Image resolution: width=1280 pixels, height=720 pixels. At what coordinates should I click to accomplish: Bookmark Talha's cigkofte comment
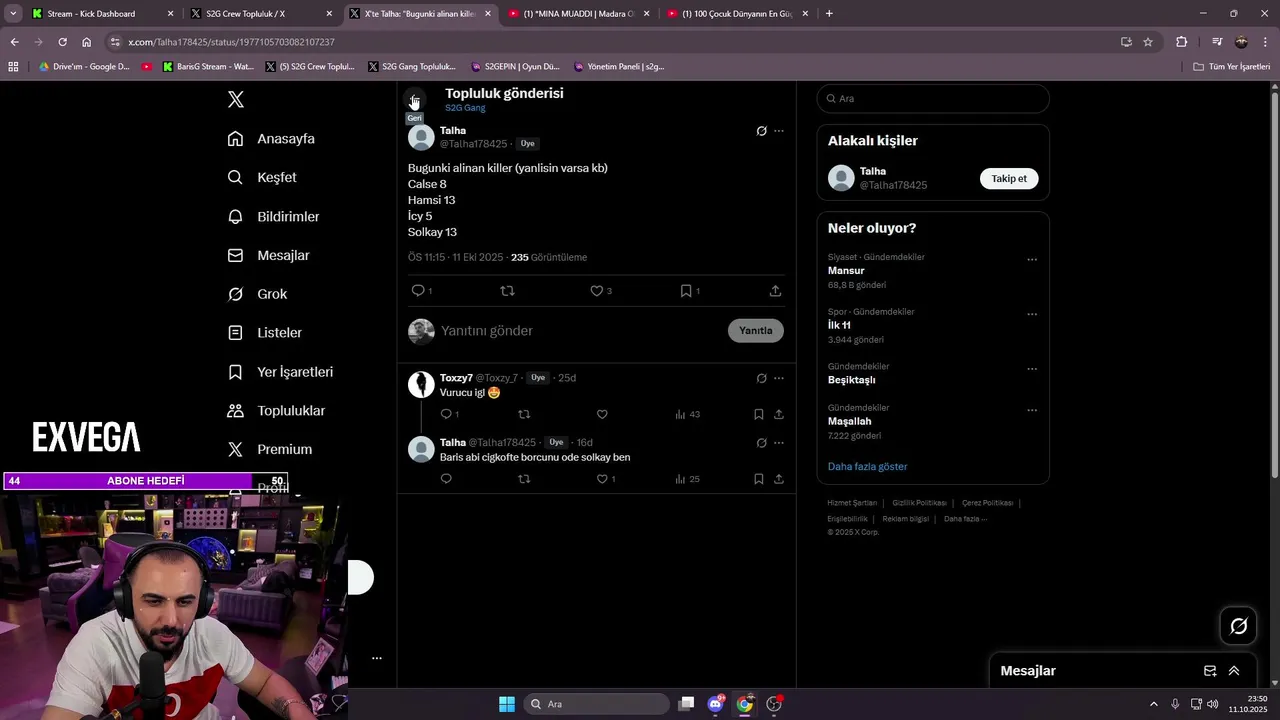coord(758,479)
